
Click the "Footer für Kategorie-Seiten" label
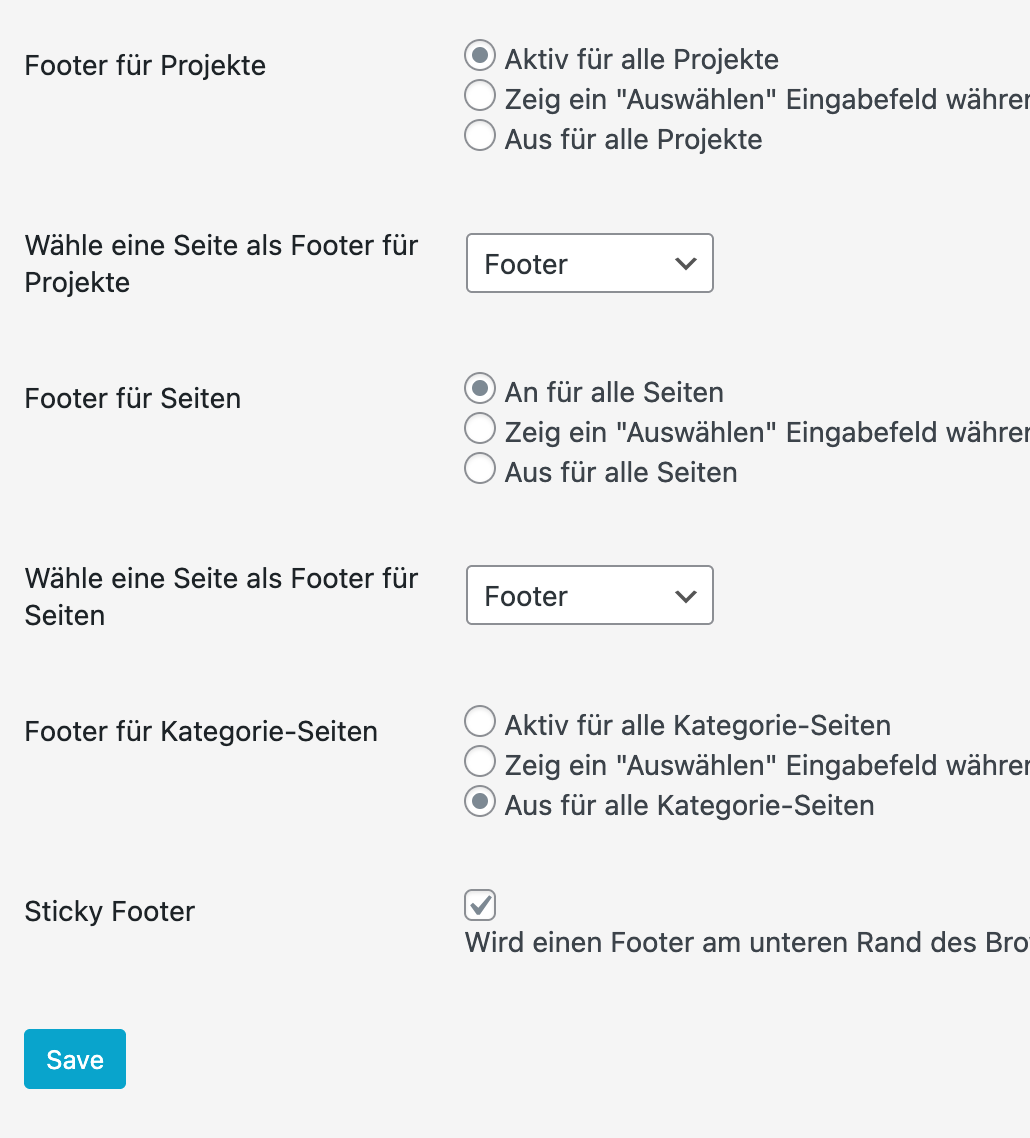coord(201,731)
